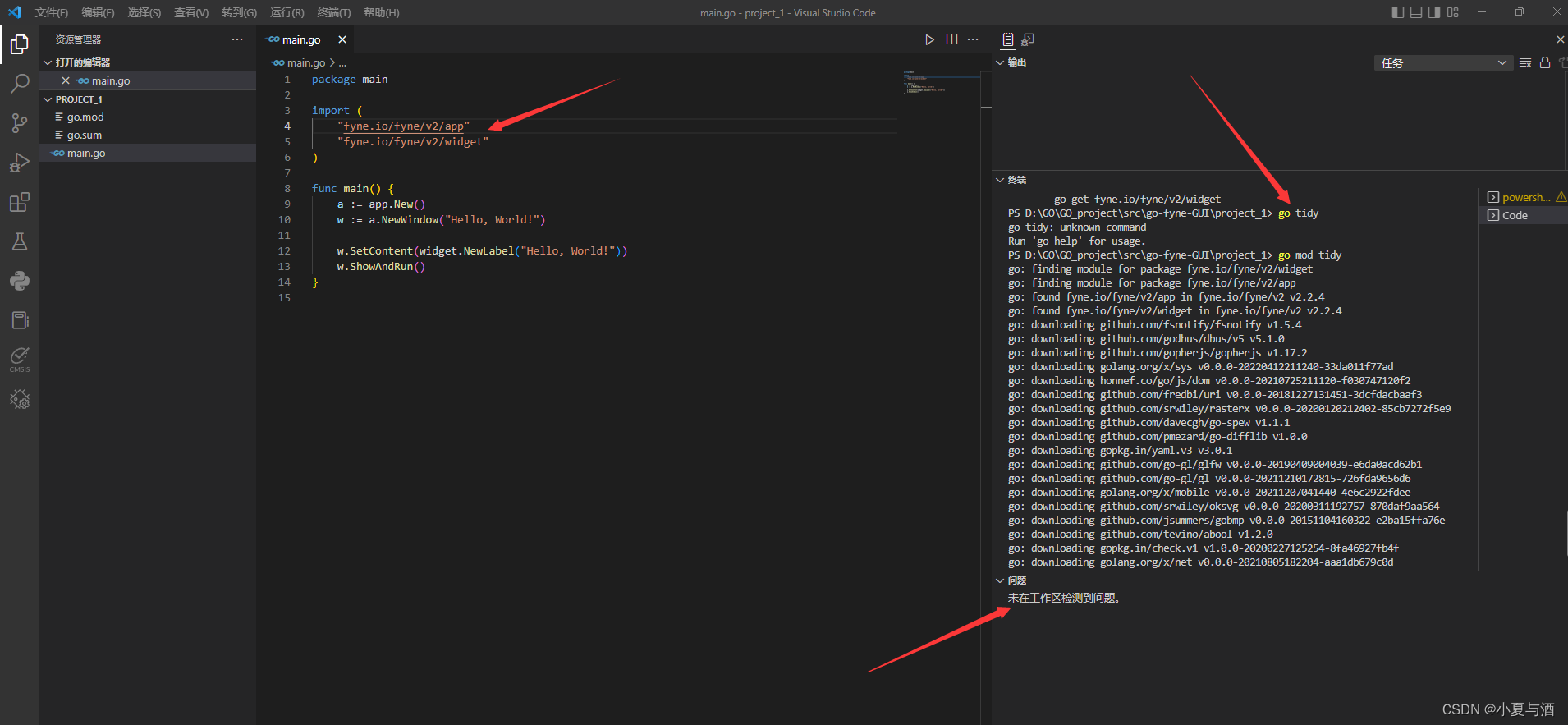1568x725 pixels.
Task: Clear the output with clear icon
Action: pos(1525,63)
